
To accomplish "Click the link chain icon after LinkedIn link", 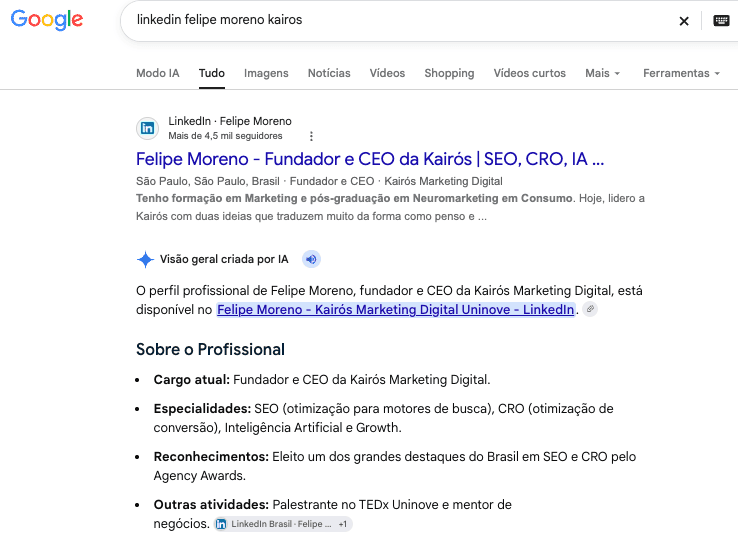I will pyautogui.click(x=590, y=309).
